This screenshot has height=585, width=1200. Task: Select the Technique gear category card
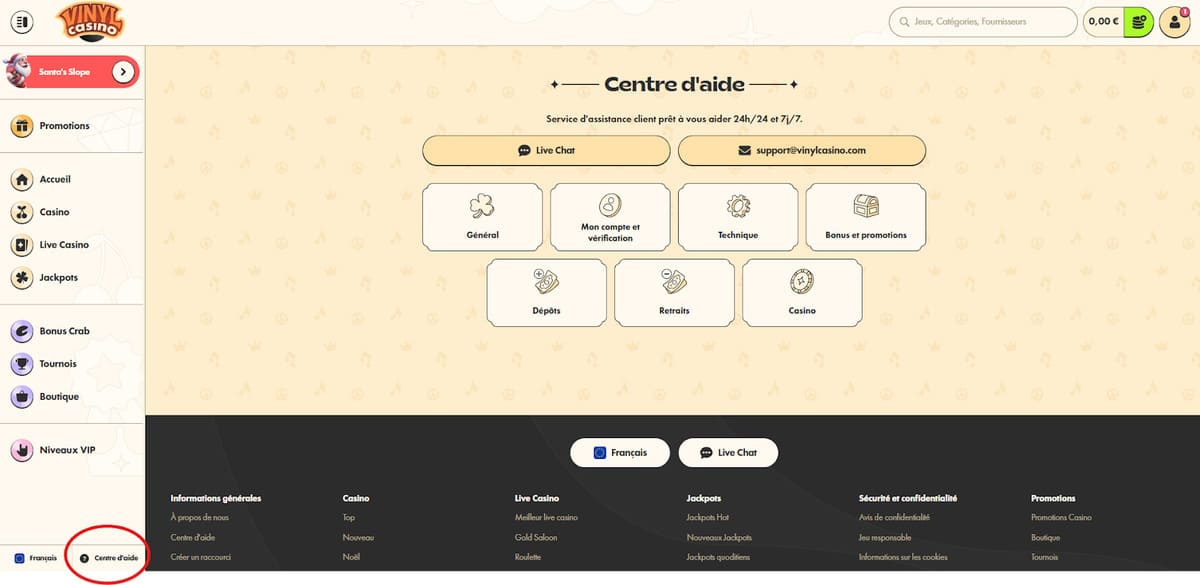[x=738, y=217]
